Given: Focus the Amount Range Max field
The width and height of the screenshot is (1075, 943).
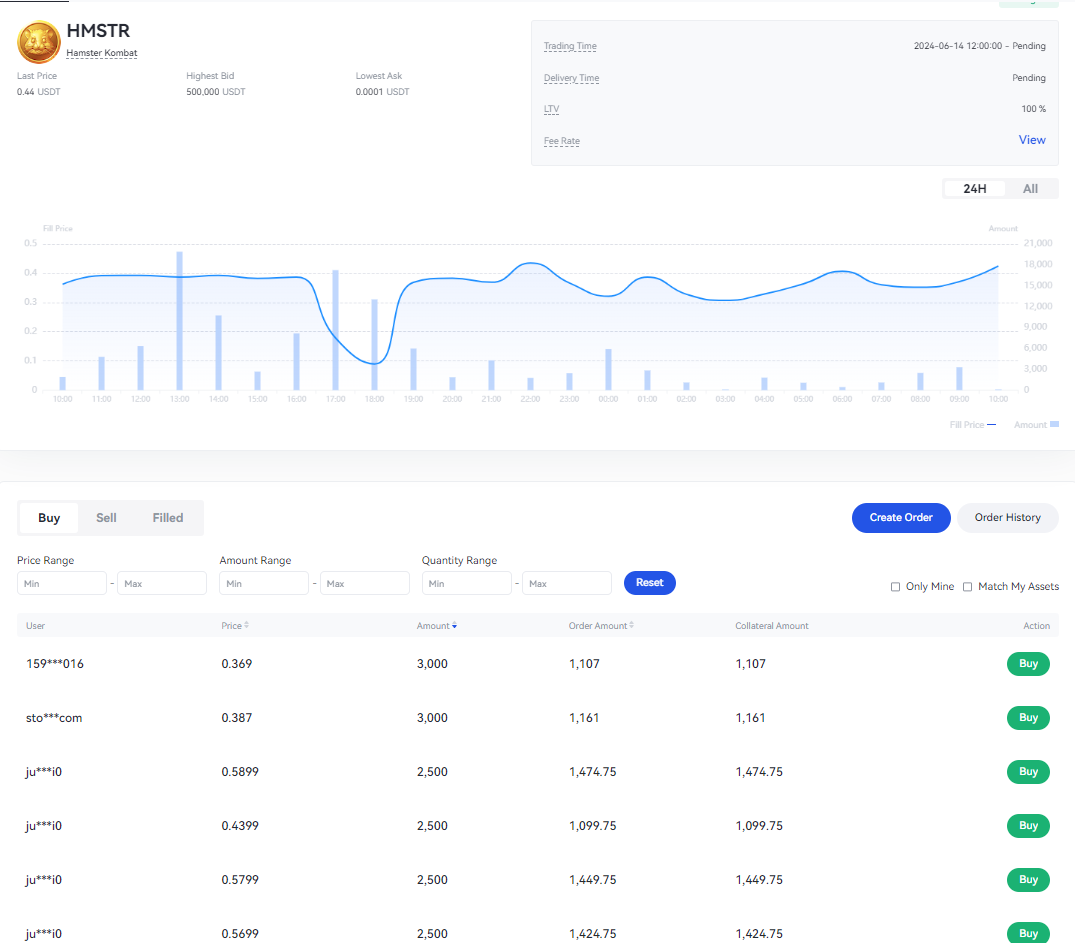Looking at the screenshot, I should 365,584.
